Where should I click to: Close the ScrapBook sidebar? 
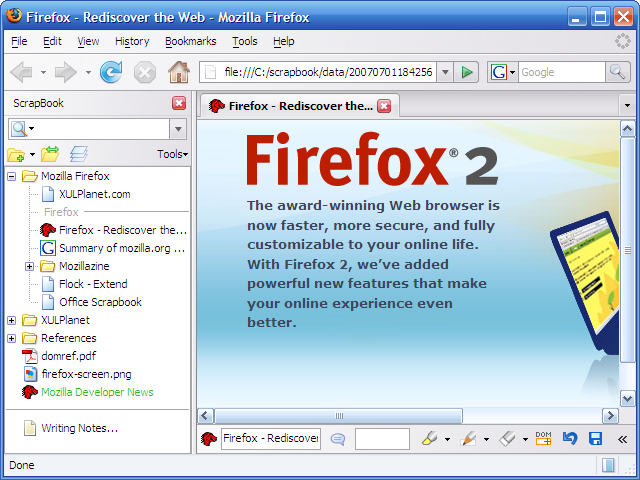(179, 103)
